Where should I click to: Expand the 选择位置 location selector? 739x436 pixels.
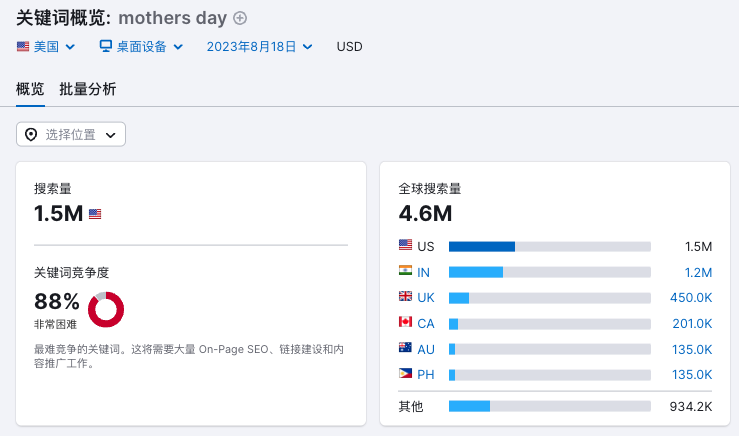(x=71, y=134)
